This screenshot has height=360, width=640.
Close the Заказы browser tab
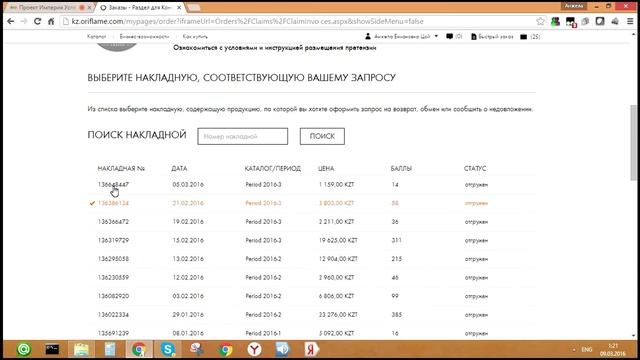(x=179, y=7)
